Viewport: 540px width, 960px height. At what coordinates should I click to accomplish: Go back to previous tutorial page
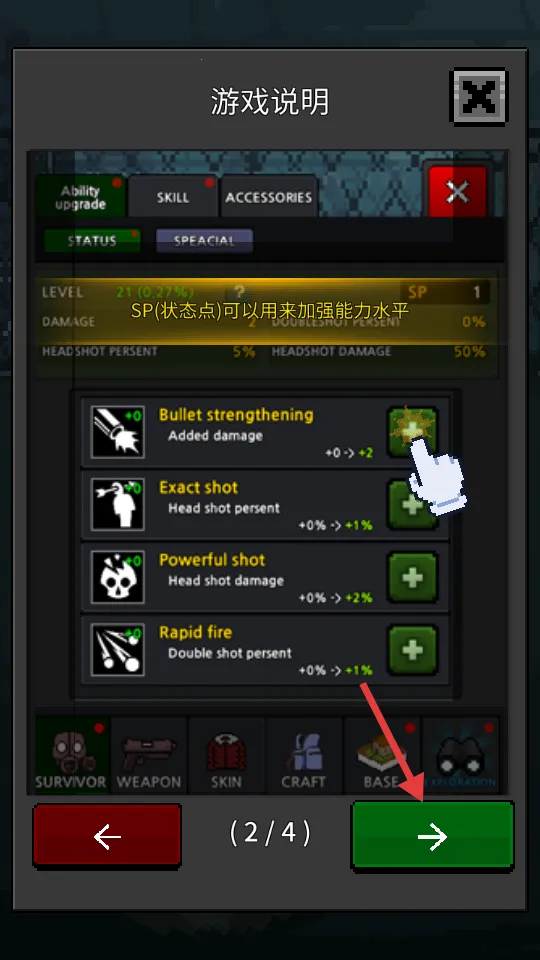(x=107, y=836)
